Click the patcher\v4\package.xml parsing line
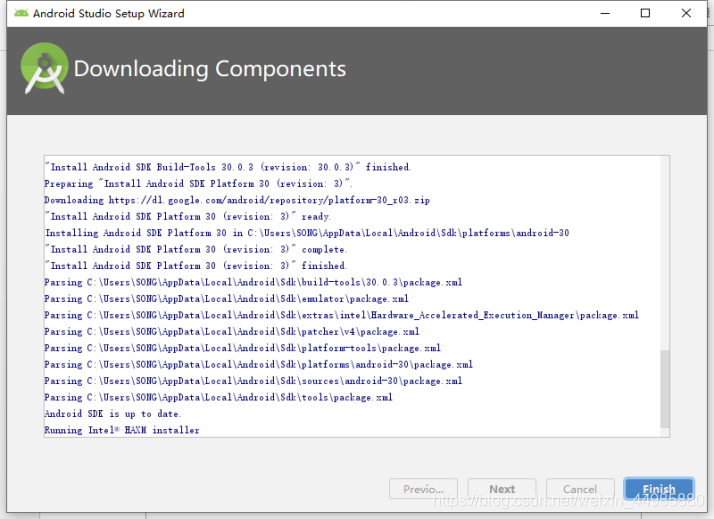Image resolution: width=714 pixels, height=519 pixels. [232, 332]
